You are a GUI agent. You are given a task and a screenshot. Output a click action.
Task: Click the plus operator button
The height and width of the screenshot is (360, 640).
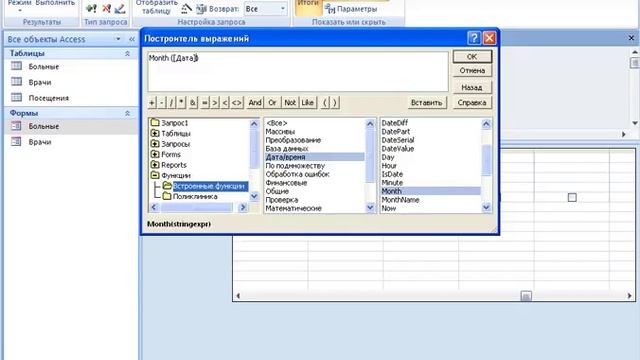coord(152,103)
